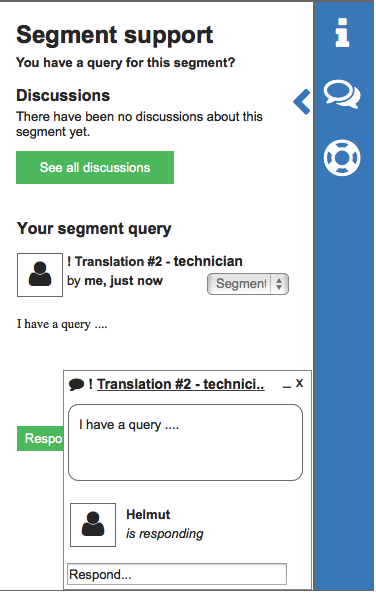Open the info panel icon in sidebar
376x593 pixels.
coord(342,33)
